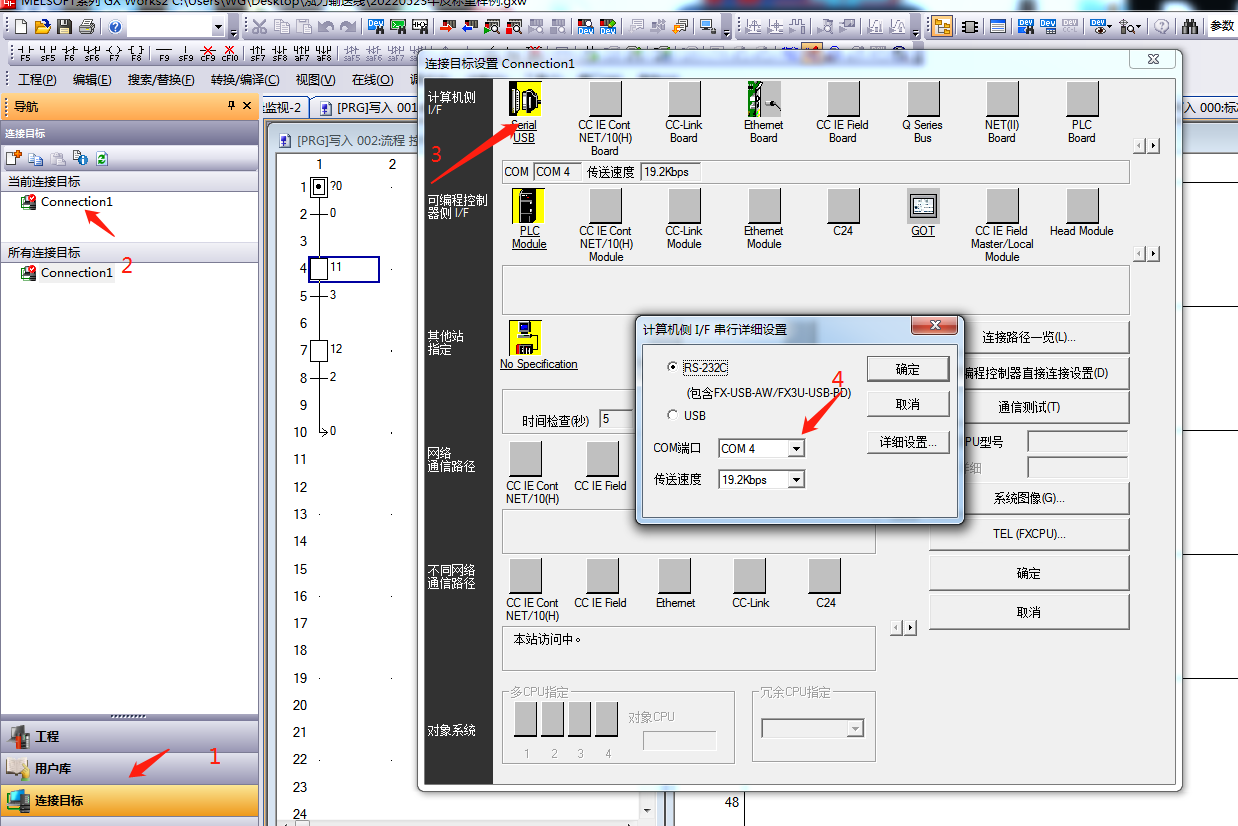Image resolution: width=1238 pixels, height=826 pixels.
Task: Click the time check seconds input field
Action: pos(616,419)
